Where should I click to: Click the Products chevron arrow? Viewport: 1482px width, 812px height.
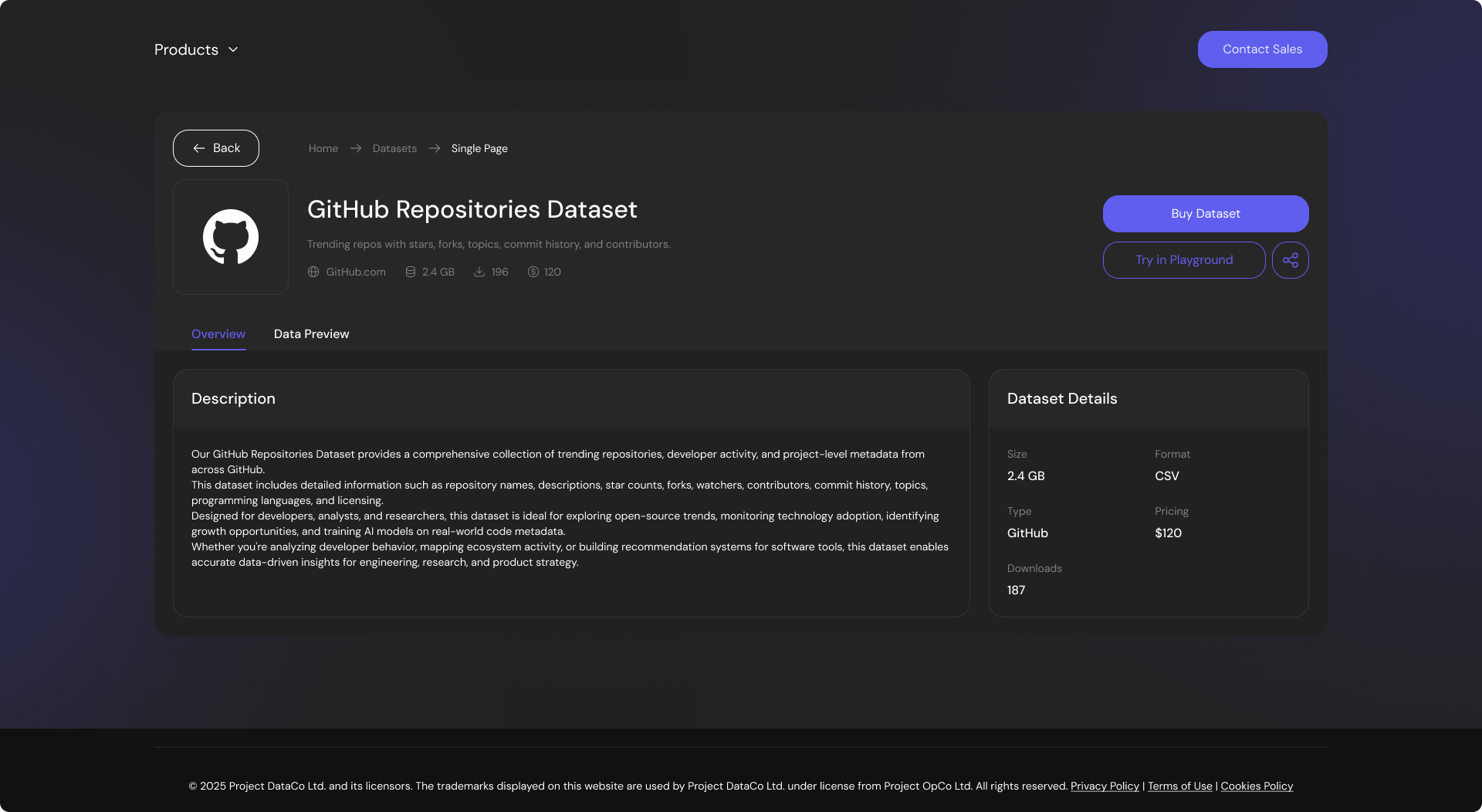tap(233, 49)
